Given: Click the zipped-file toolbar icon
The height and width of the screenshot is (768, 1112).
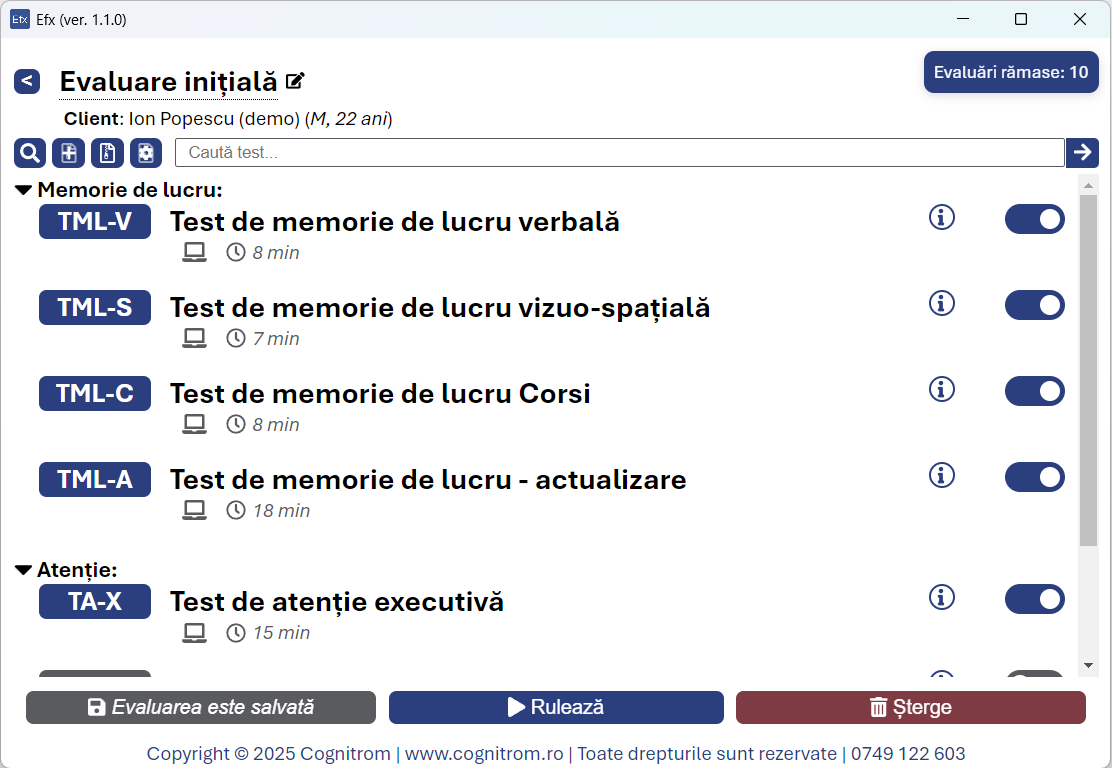Looking at the screenshot, I should click(x=107, y=153).
